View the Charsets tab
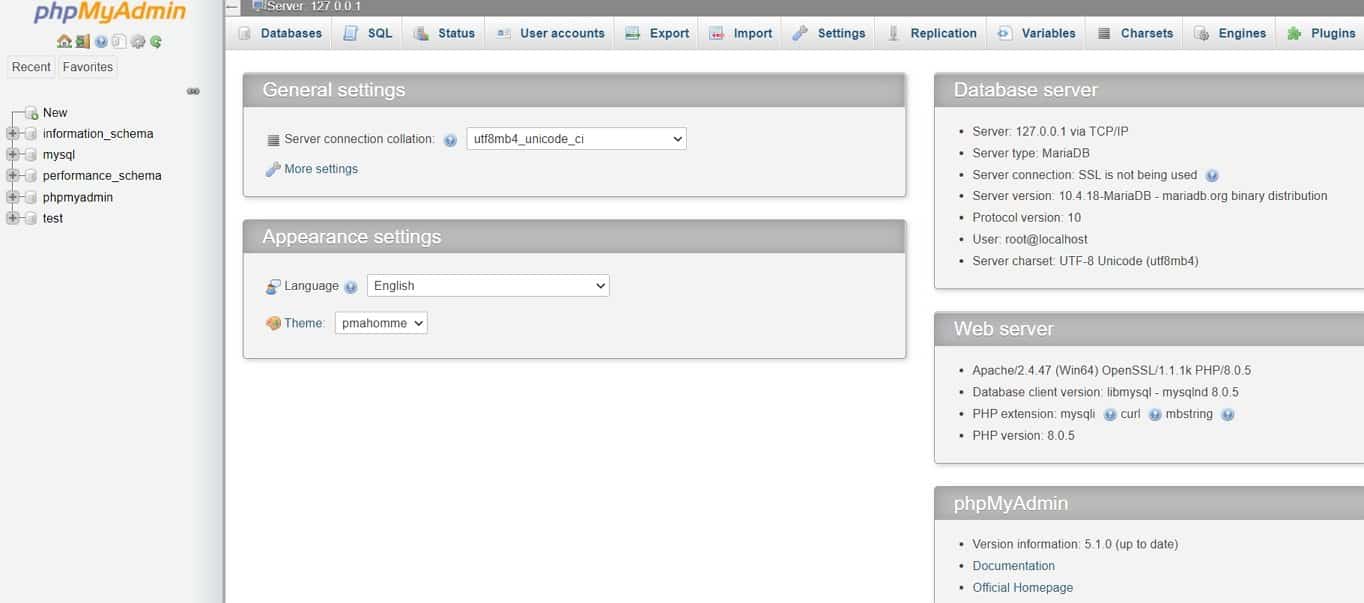The height and width of the screenshot is (603, 1364). tap(1135, 33)
